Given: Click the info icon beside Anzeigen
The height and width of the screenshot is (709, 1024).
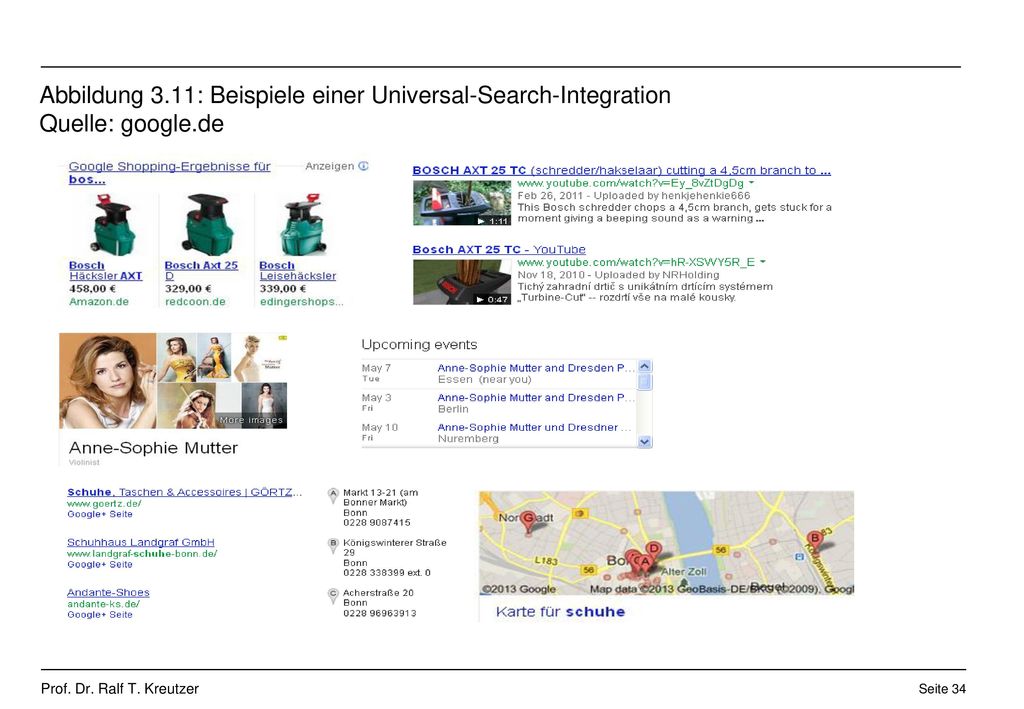Looking at the screenshot, I should tap(364, 166).
